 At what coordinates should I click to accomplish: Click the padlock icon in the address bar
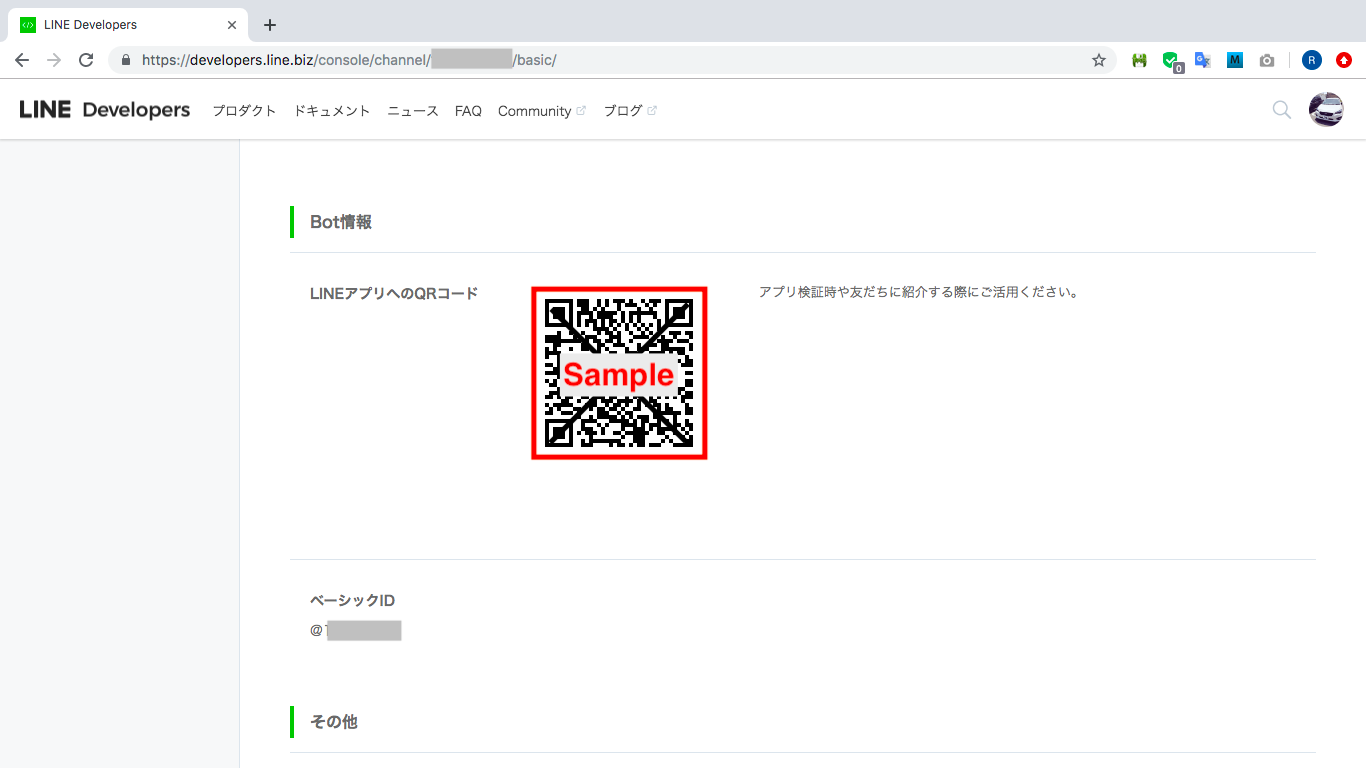click(x=125, y=60)
